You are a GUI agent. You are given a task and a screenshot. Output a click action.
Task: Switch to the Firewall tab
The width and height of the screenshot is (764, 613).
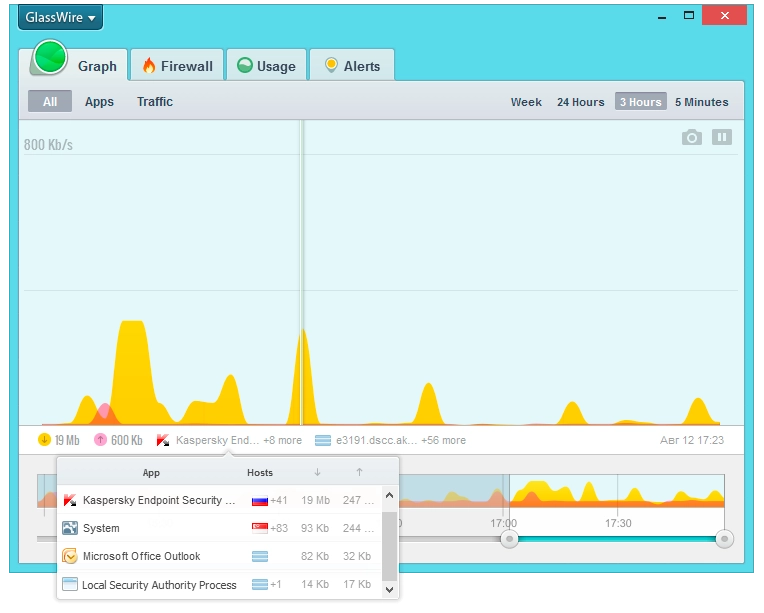point(177,65)
